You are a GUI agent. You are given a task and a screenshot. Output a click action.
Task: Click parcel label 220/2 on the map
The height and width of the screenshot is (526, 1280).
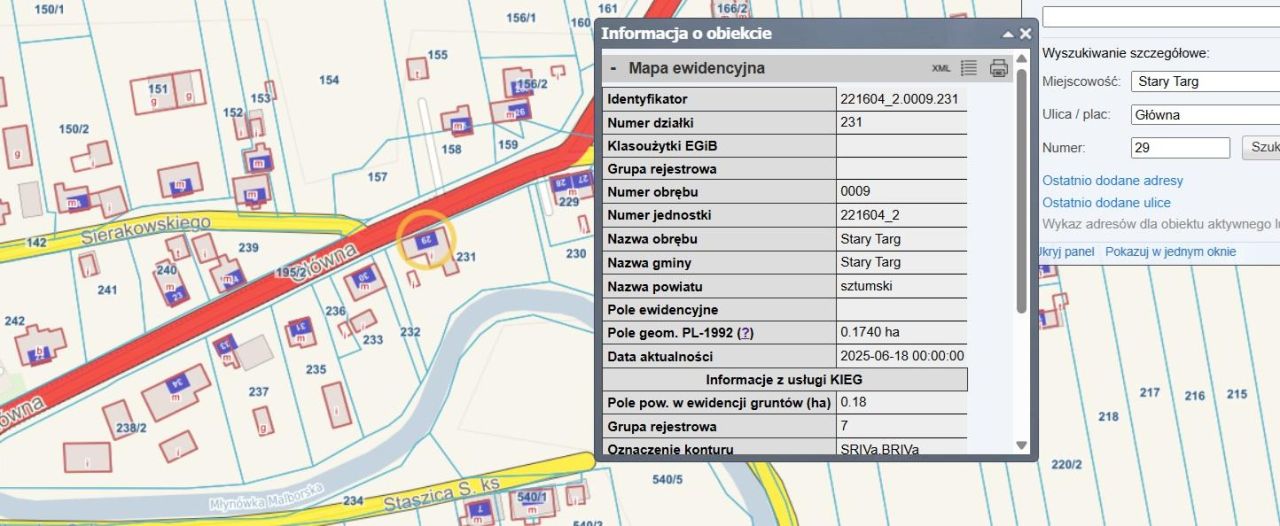1067,465
